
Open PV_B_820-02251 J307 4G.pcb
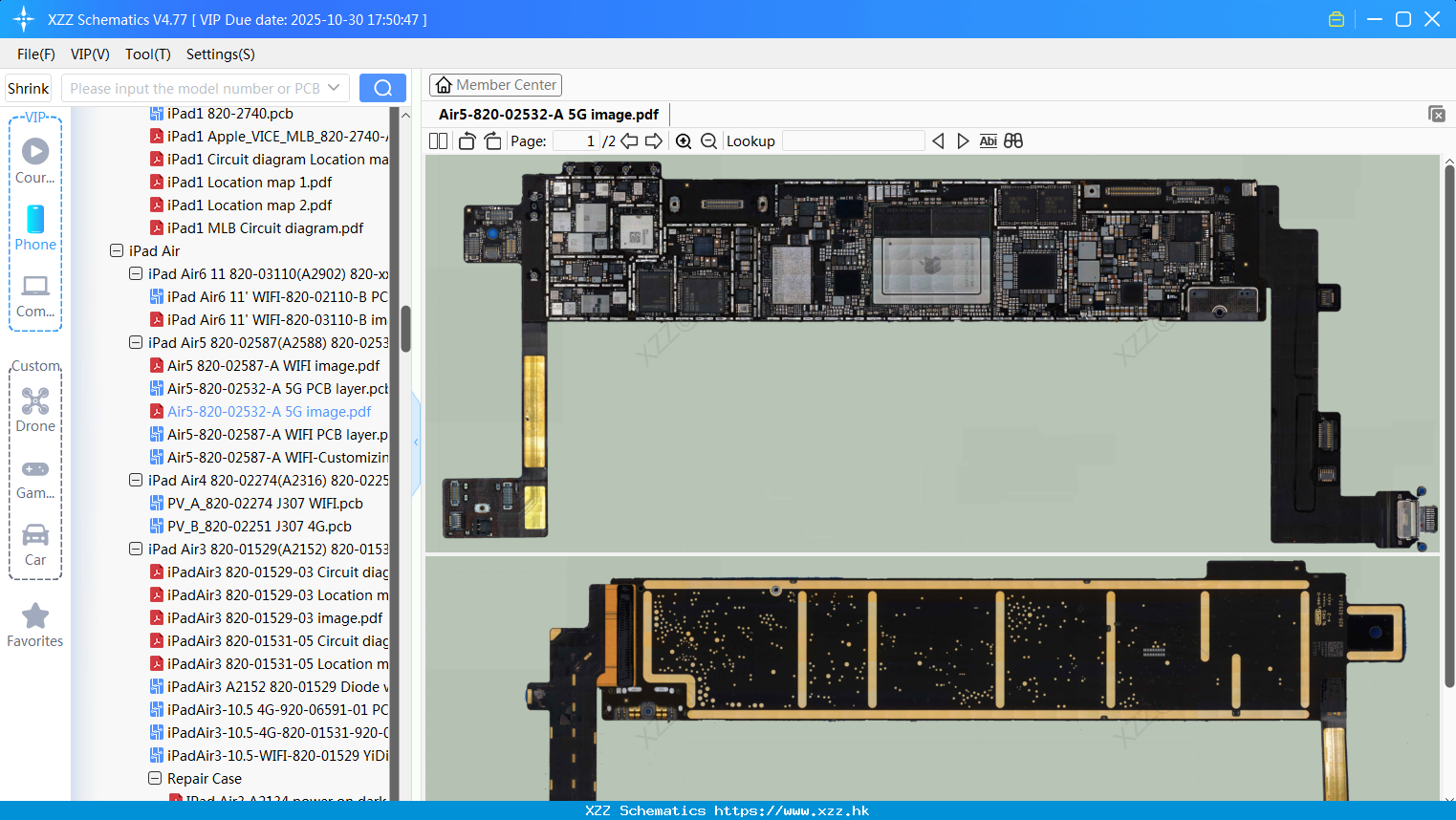pos(259,526)
